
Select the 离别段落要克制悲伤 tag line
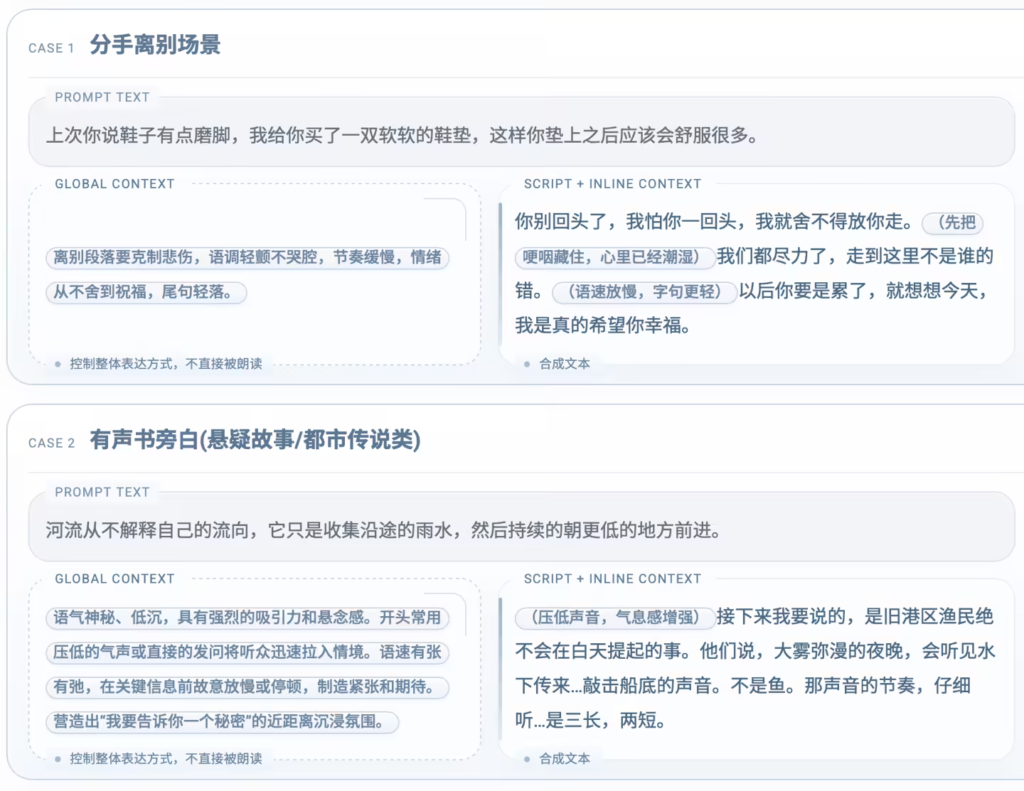(248, 258)
